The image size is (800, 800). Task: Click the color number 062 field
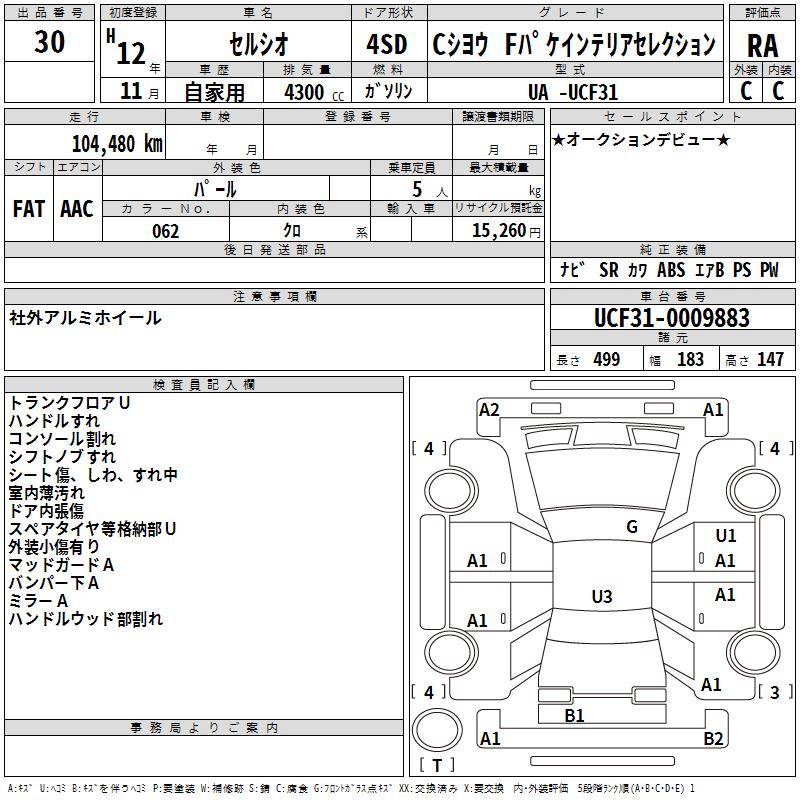click(x=166, y=231)
